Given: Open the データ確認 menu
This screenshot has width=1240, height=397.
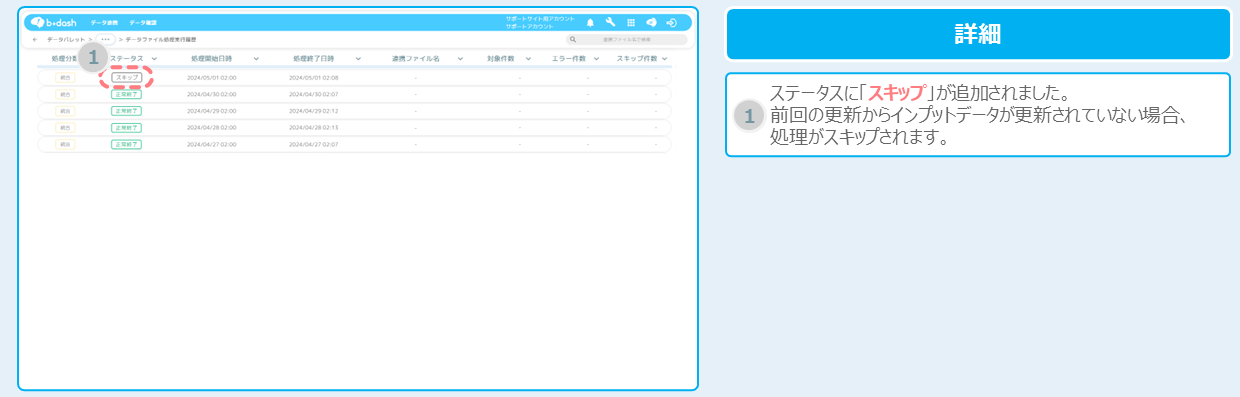Looking at the screenshot, I should coord(142,22).
